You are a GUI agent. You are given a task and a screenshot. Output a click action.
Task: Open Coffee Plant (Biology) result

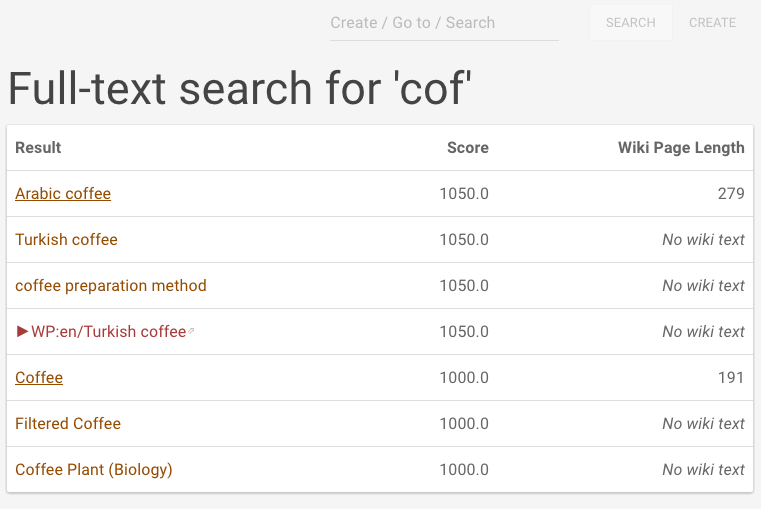pyautogui.click(x=94, y=470)
